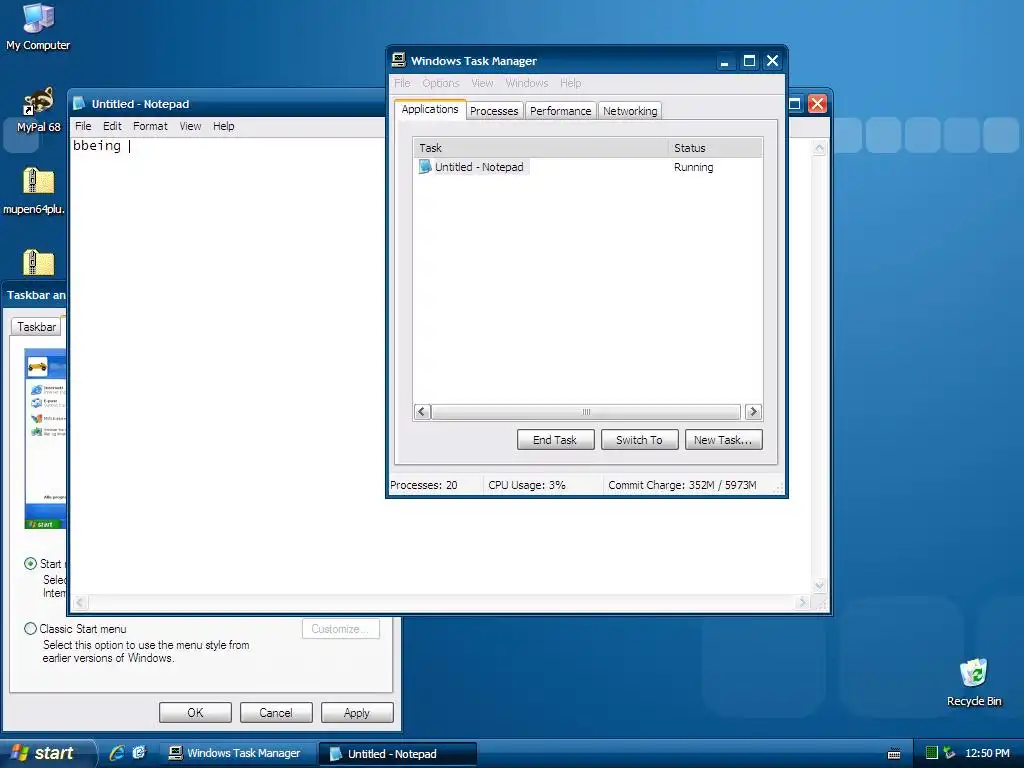Open the My Computer desktop icon
Image resolution: width=1024 pixels, height=768 pixels.
pyautogui.click(x=38, y=27)
